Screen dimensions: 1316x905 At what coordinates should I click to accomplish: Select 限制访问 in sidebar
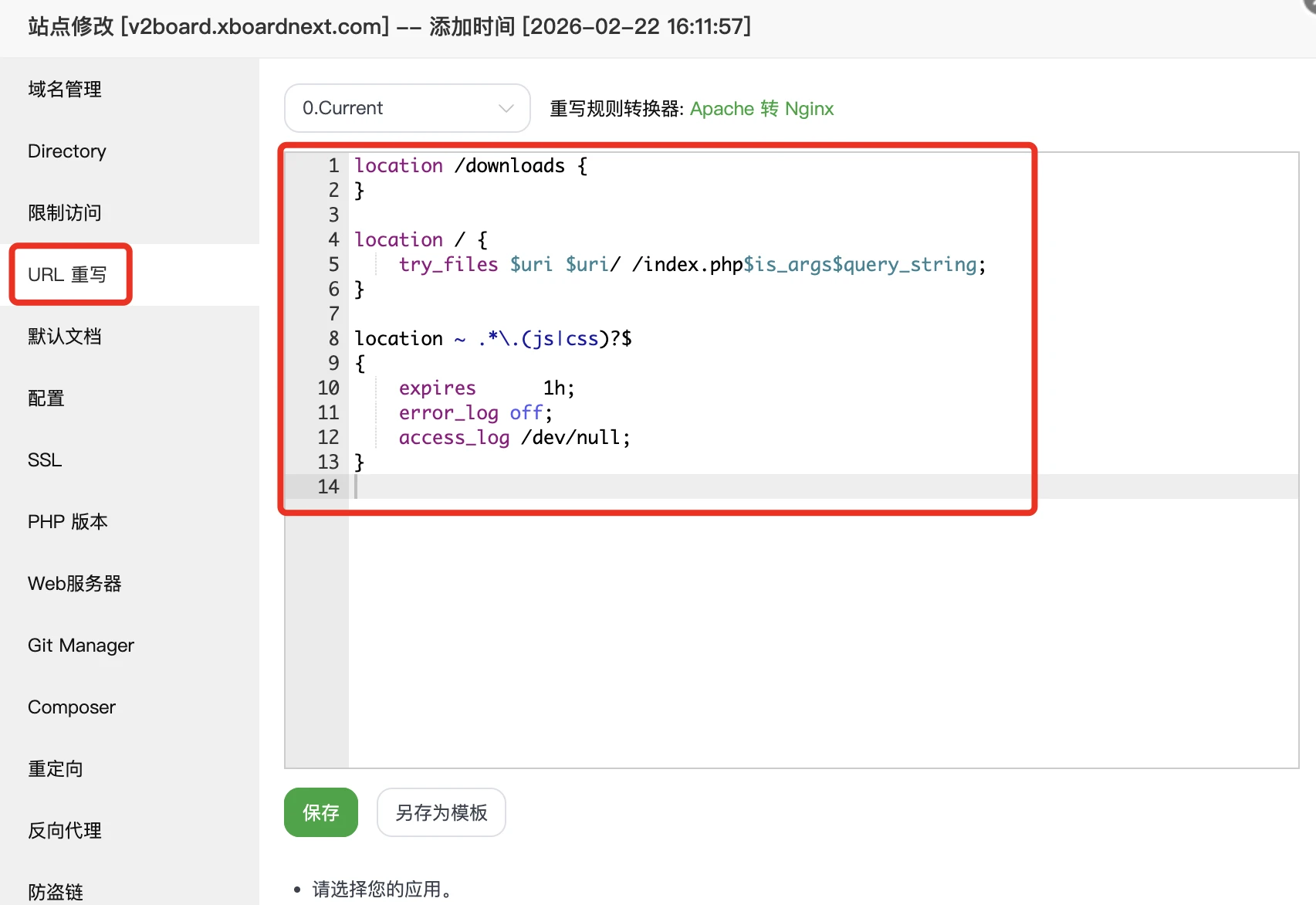pyautogui.click(x=65, y=213)
